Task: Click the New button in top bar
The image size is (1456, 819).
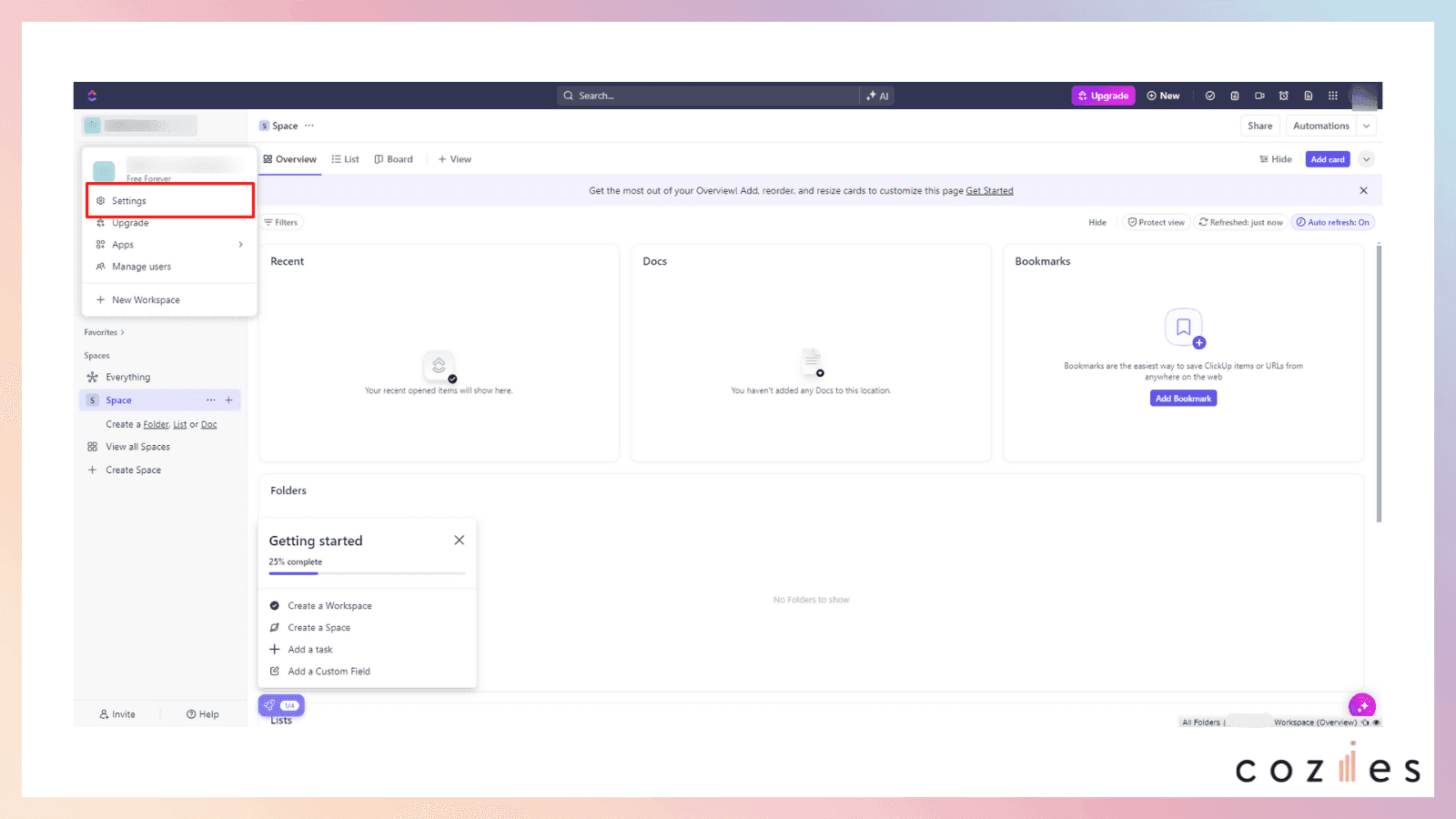Action: [1163, 96]
